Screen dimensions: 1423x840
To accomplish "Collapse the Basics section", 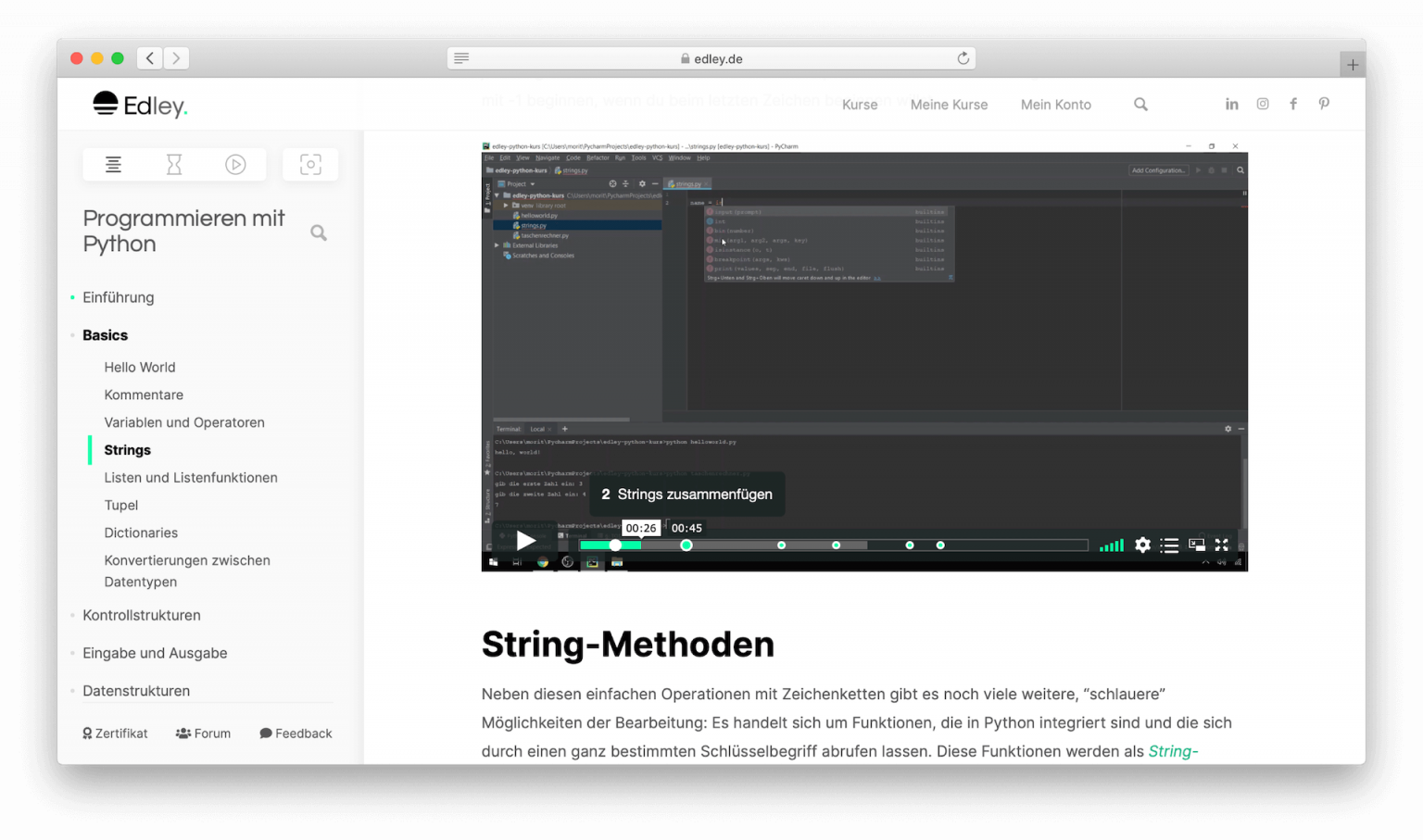I will tap(105, 335).
